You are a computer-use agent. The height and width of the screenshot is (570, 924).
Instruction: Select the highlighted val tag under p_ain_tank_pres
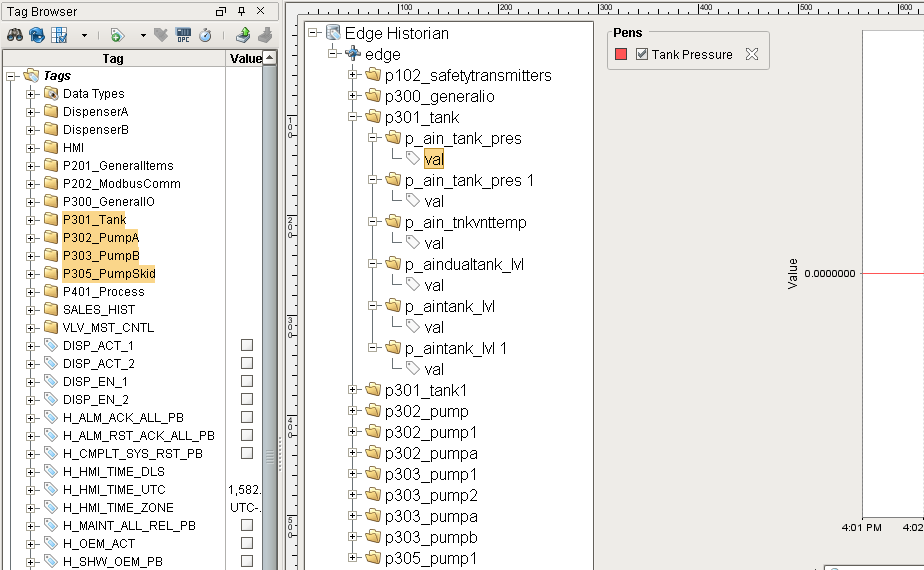pos(434,159)
